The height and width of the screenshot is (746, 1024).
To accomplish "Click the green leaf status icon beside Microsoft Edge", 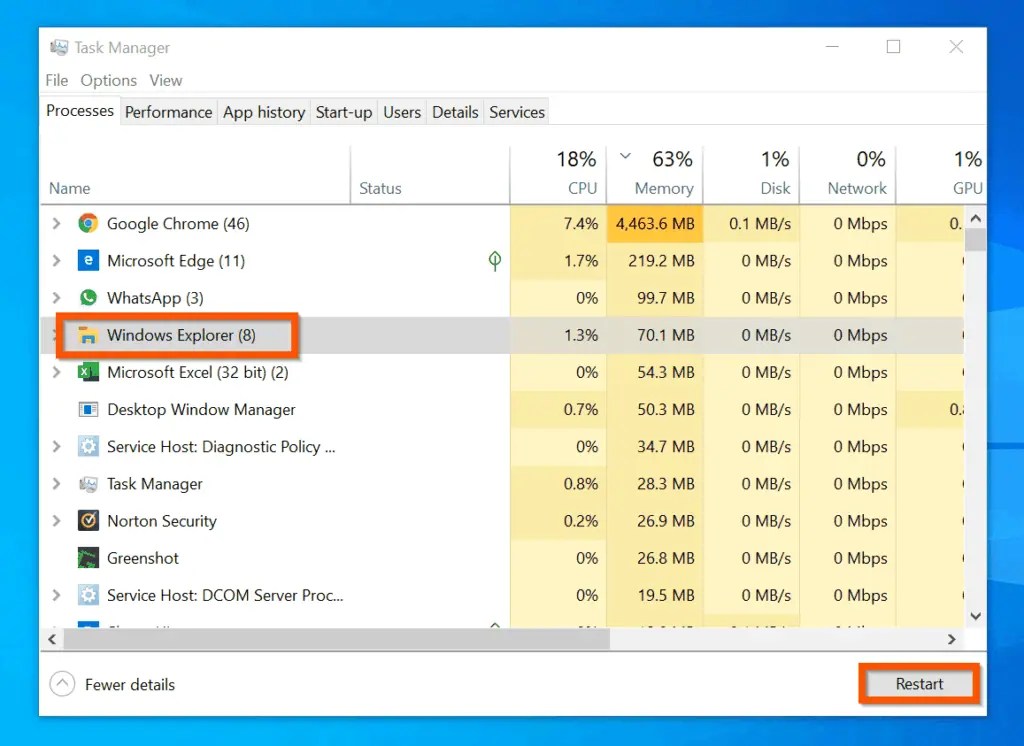I will click(x=494, y=261).
